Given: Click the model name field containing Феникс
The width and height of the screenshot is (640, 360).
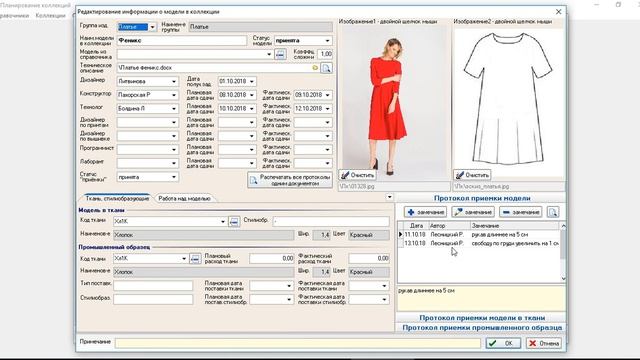Looking at the screenshot, I should [x=182, y=40].
